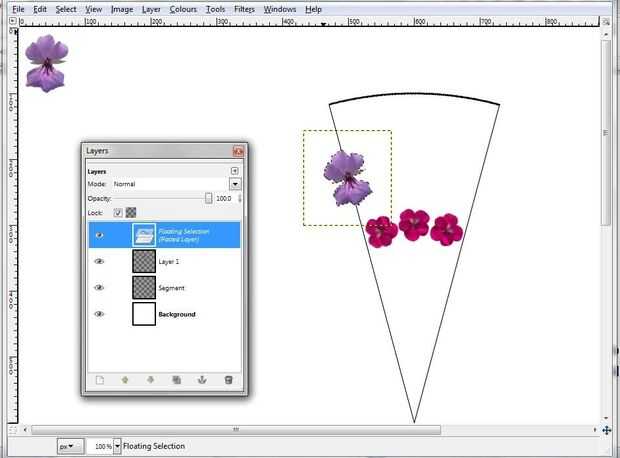The width and height of the screenshot is (620, 458).
Task: Click the purple flower in the top corner
Action: 46,63
